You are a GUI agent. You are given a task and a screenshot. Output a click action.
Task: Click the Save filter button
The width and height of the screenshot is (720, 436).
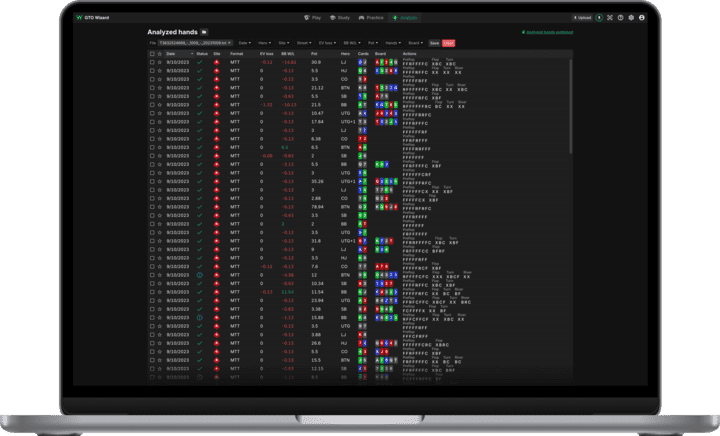(x=434, y=43)
